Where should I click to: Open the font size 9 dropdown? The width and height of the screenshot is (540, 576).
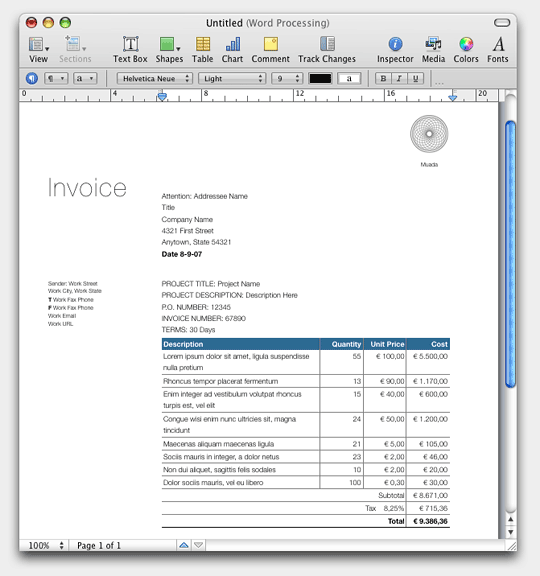(287, 78)
